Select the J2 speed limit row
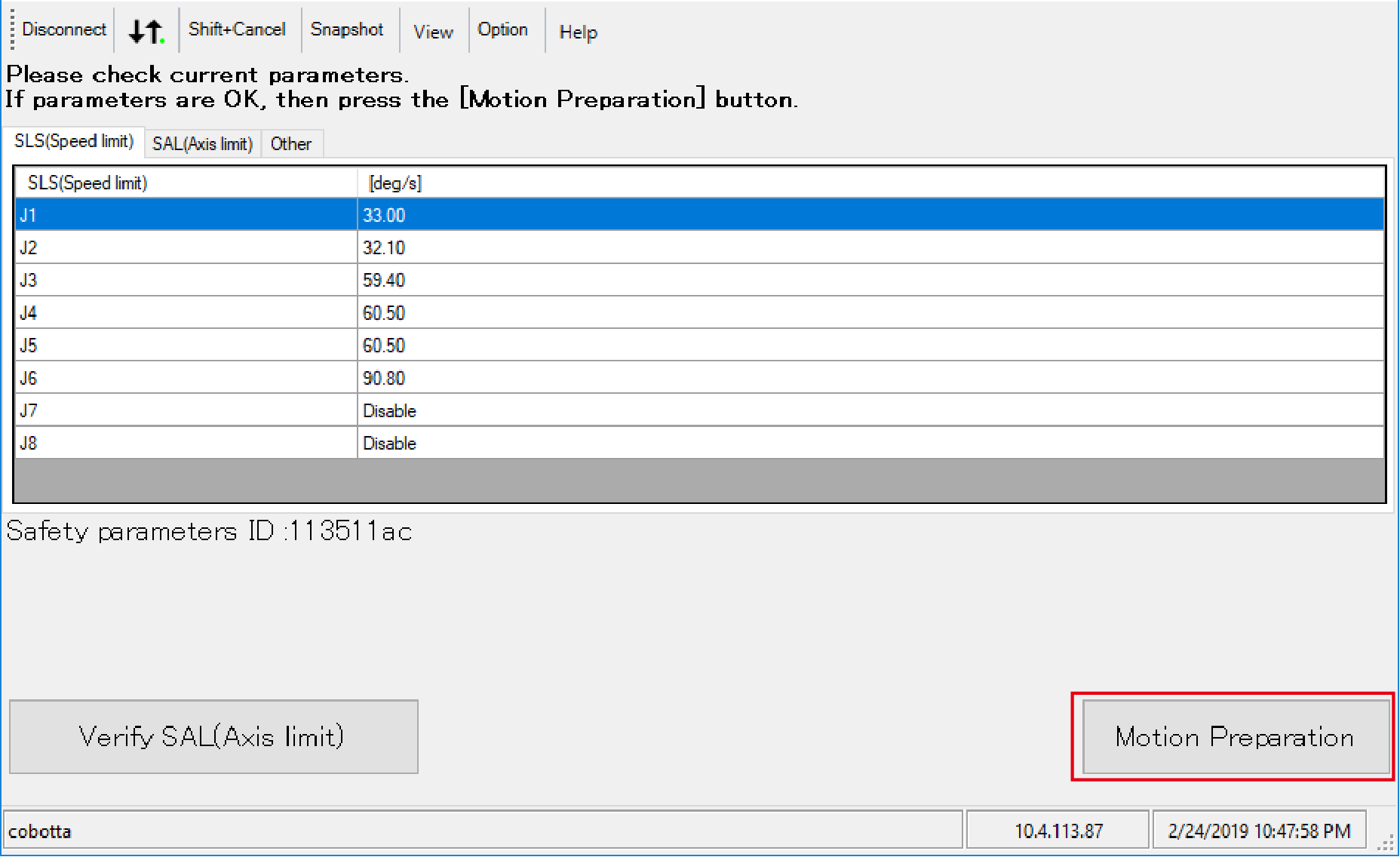The image size is (1400, 857). tap(185, 247)
